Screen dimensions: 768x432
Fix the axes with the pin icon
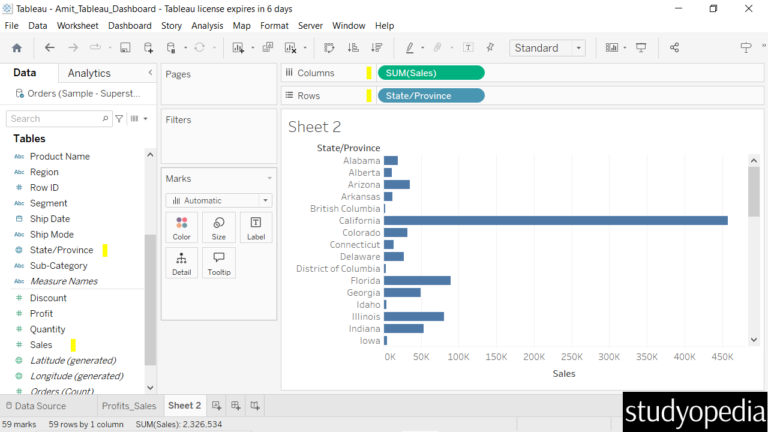[x=490, y=48]
